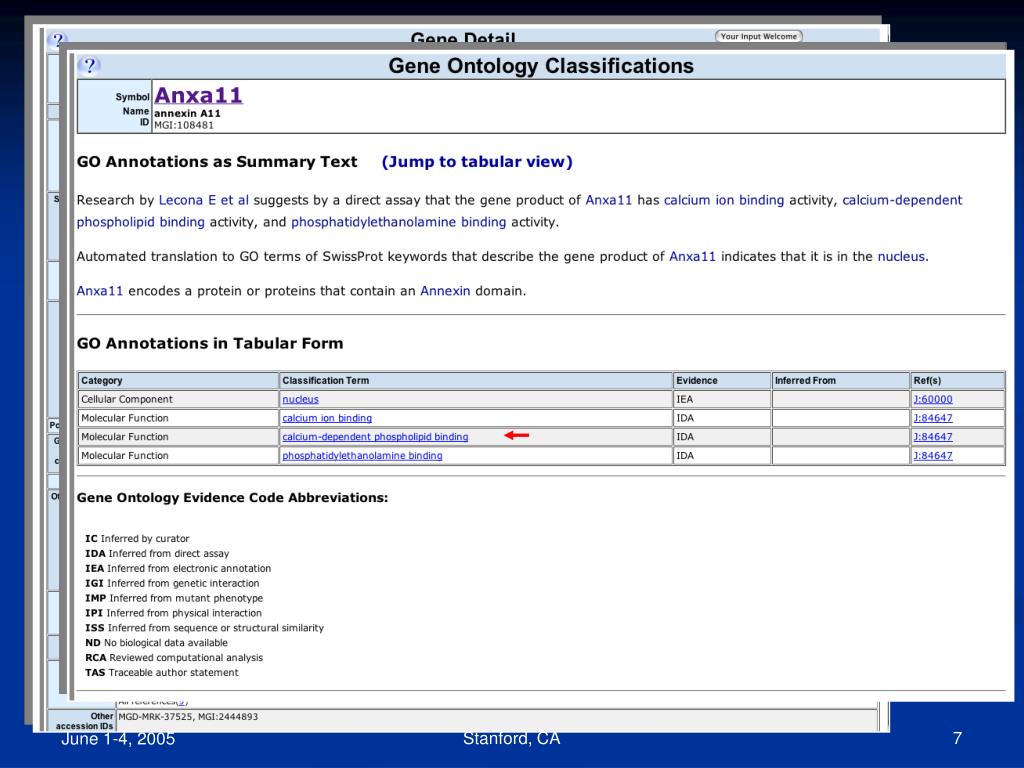Click the help question mark icon in Gene Ontology window
The image size is (1024, 768).
tap(89, 65)
